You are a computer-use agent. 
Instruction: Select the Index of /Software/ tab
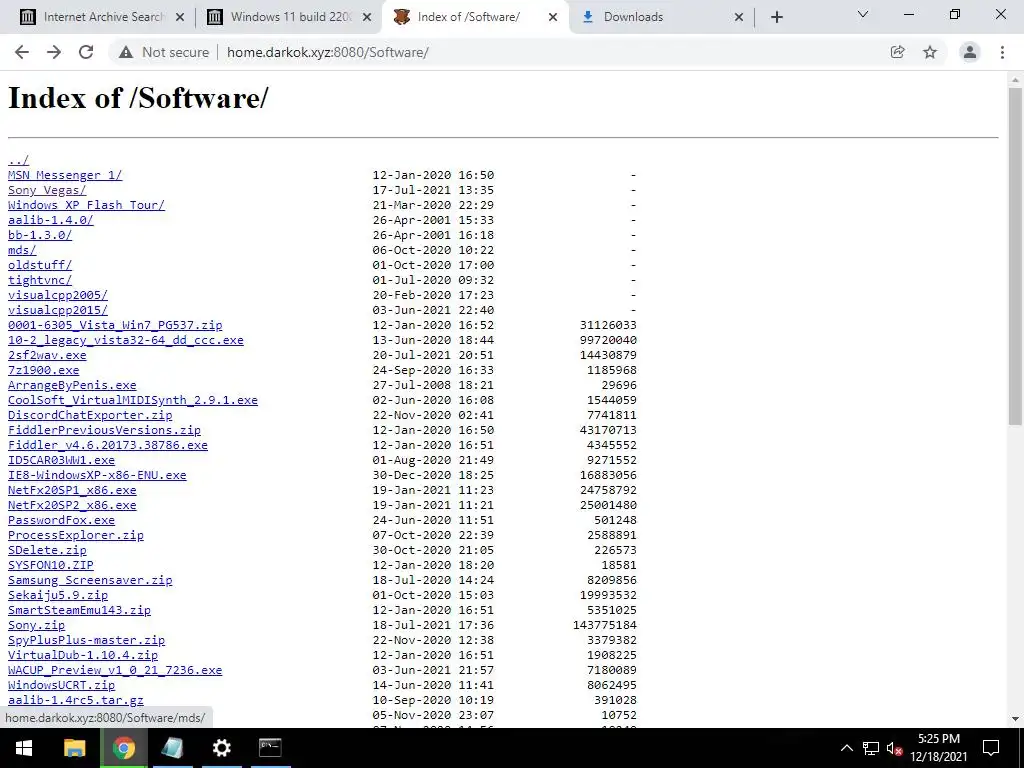coord(476,17)
